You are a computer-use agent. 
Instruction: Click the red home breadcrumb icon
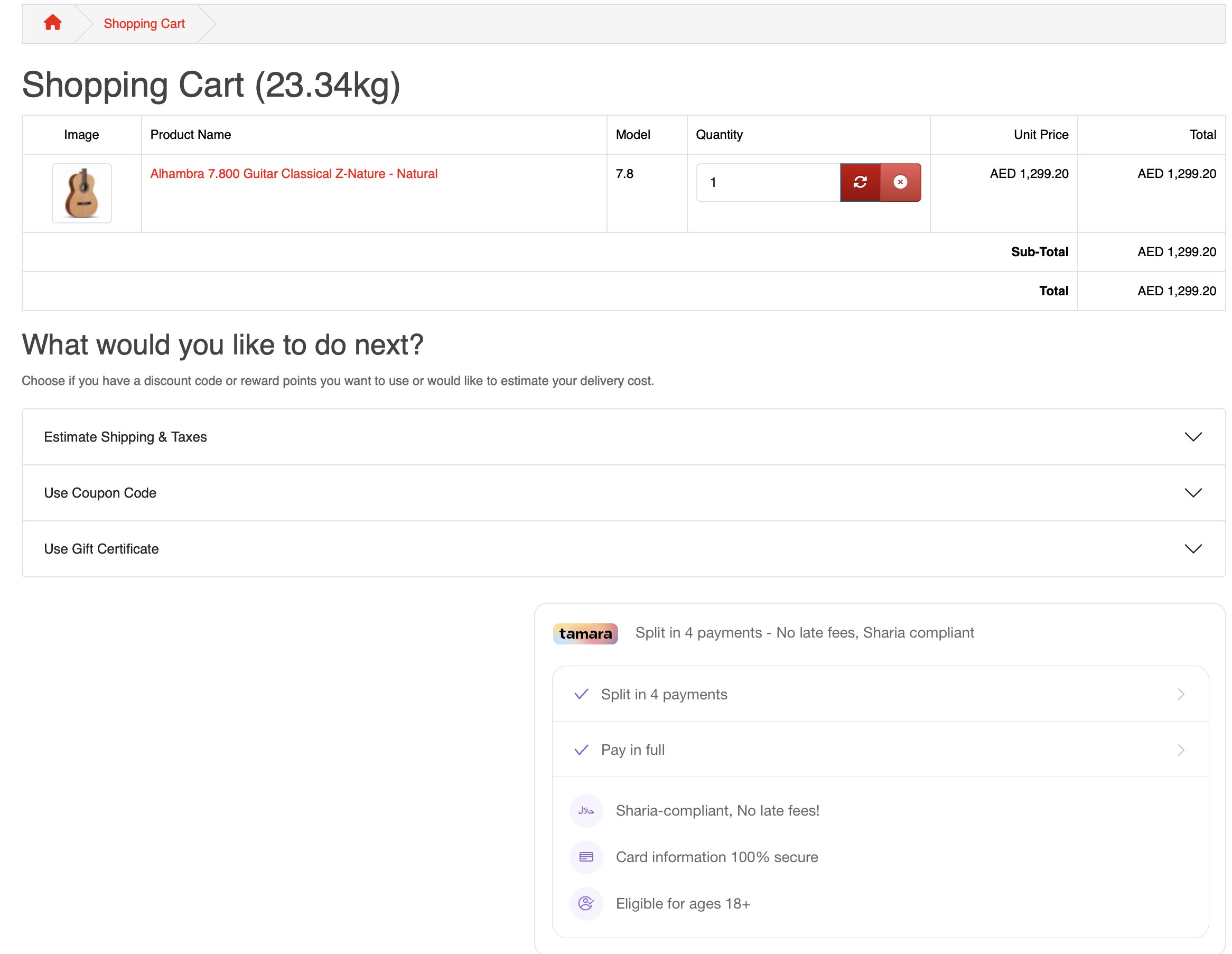(52, 23)
